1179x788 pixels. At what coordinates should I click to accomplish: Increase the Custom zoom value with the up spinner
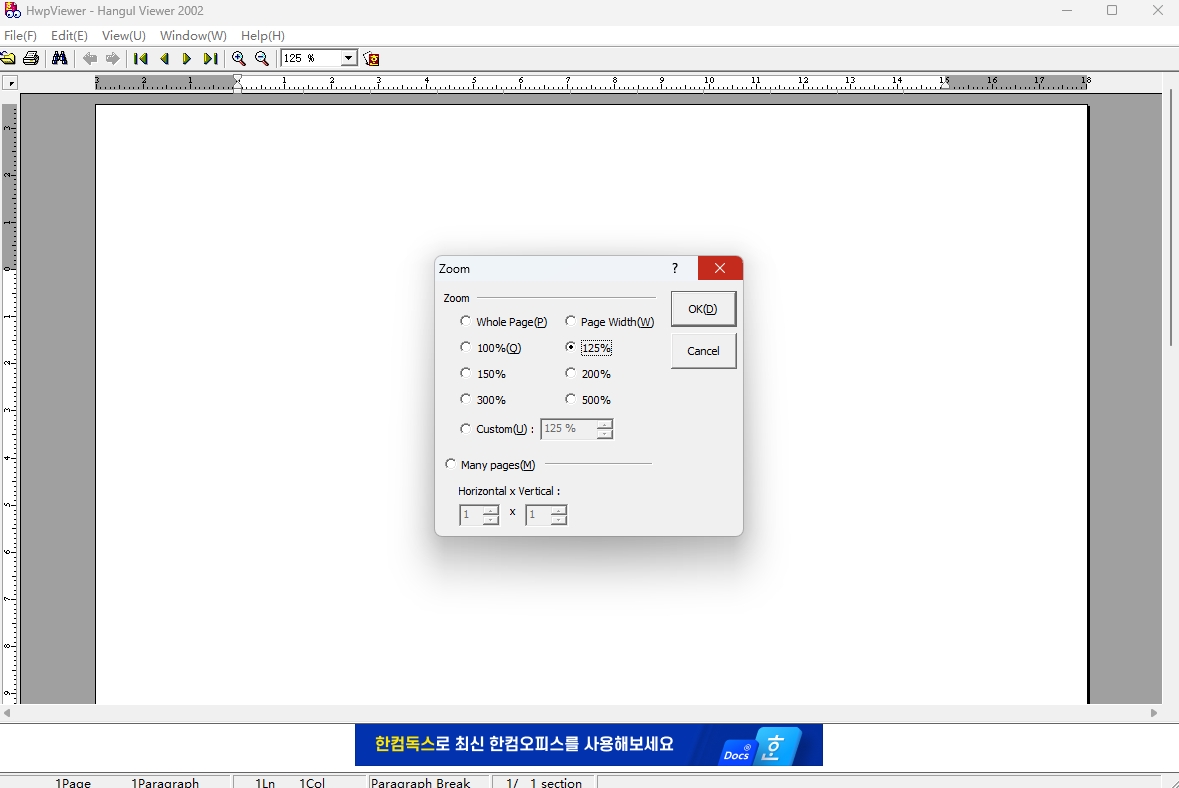(x=605, y=424)
